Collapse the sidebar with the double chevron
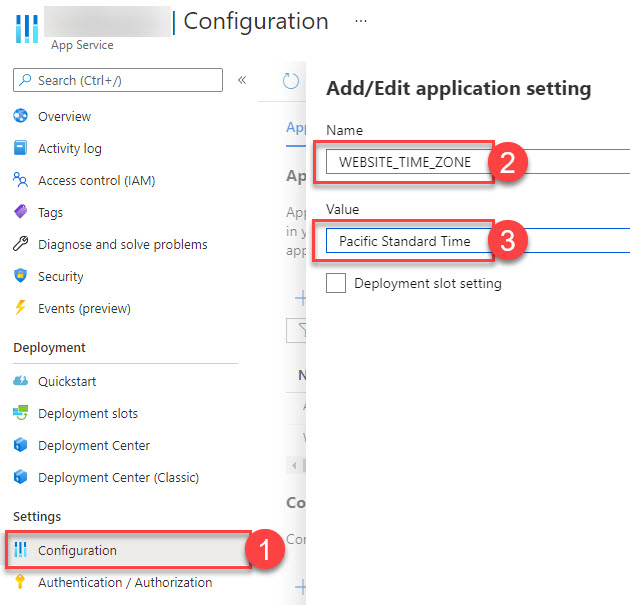The height and width of the screenshot is (605, 630). coord(242,80)
